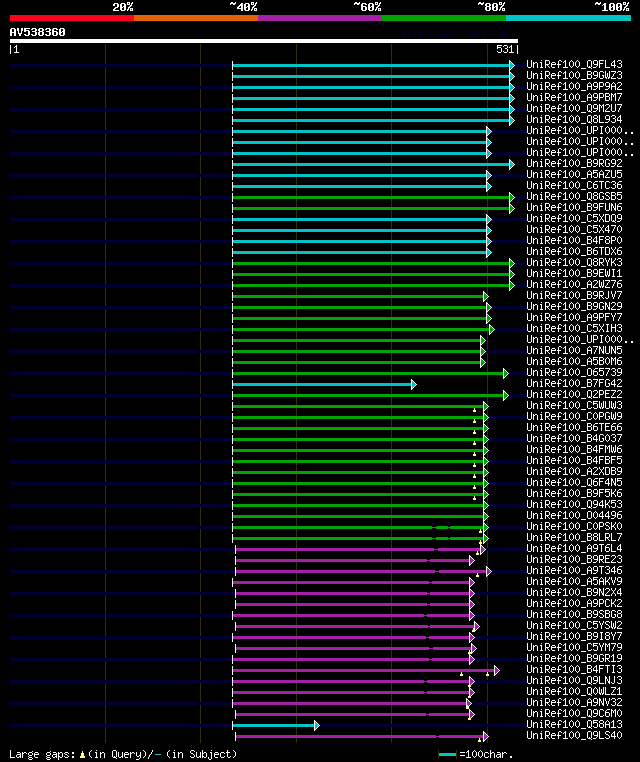The height and width of the screenshot is (762, 640).
Task: Select the UniRef100_B9FUN6 label
Action: tap(574, 207)
